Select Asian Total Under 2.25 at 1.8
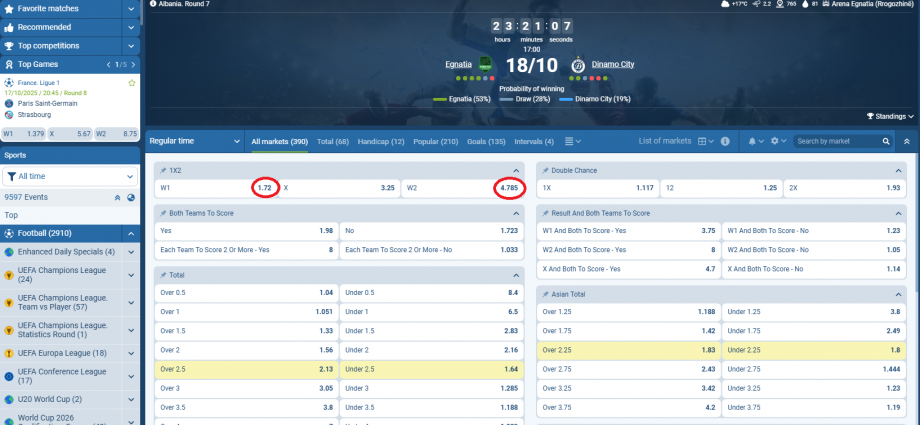Image resolution: width=920 pixels, height=425 pixels. tap(814, 350)
